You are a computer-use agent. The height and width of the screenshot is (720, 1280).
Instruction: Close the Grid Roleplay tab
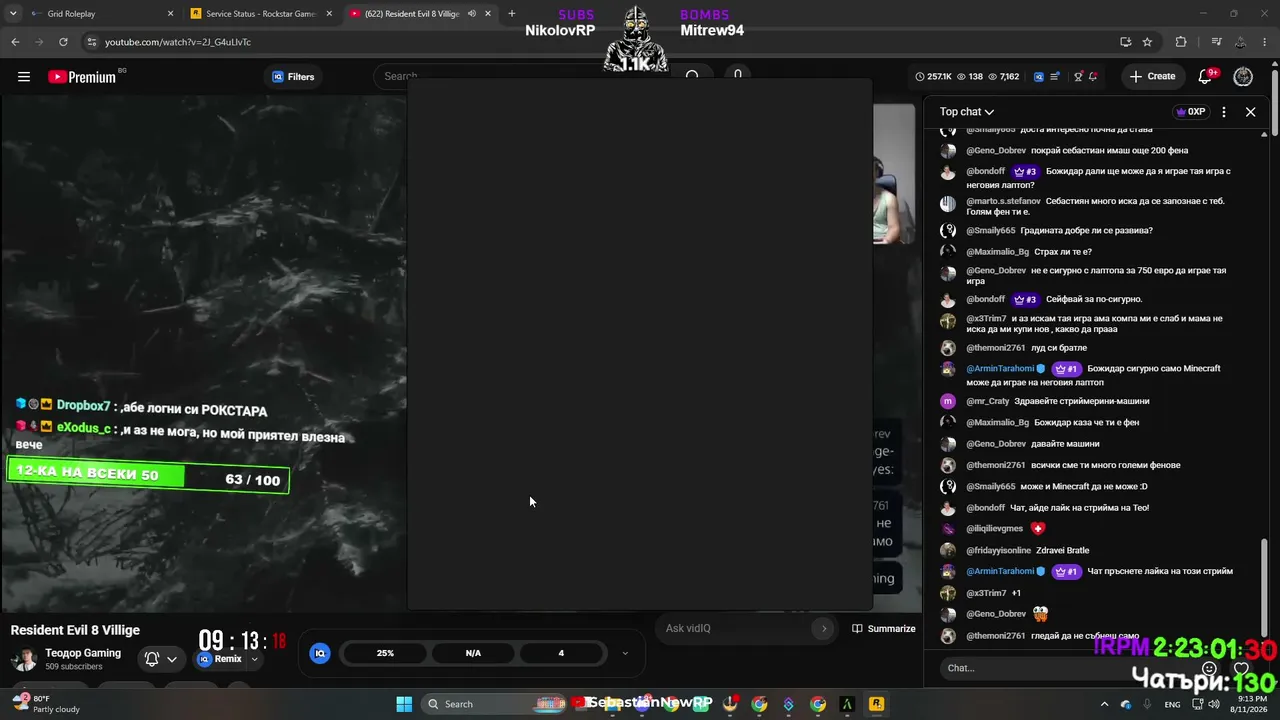(170, 14)
